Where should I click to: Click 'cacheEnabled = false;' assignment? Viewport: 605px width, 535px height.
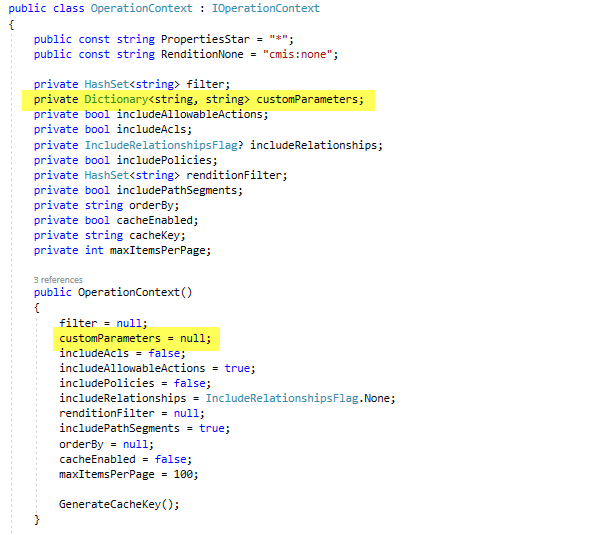(x=125, y=459)
